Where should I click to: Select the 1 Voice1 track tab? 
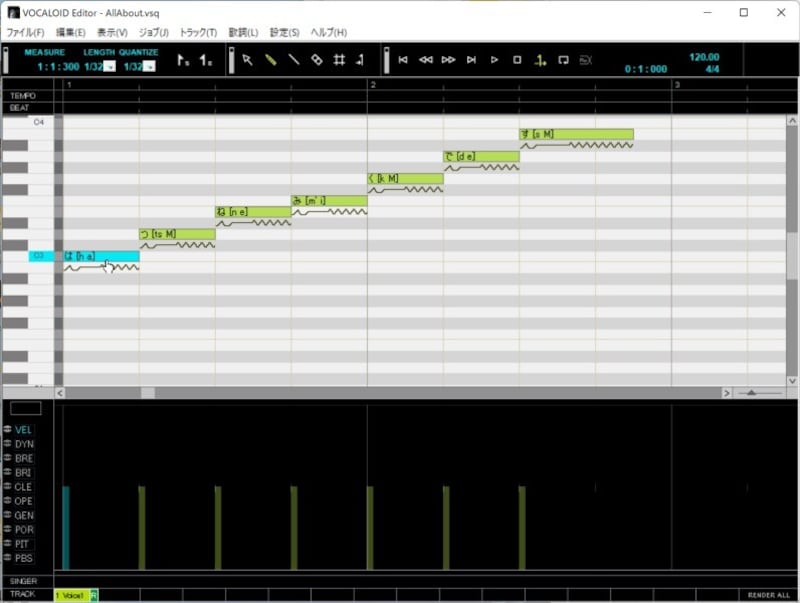pos(71,595)
